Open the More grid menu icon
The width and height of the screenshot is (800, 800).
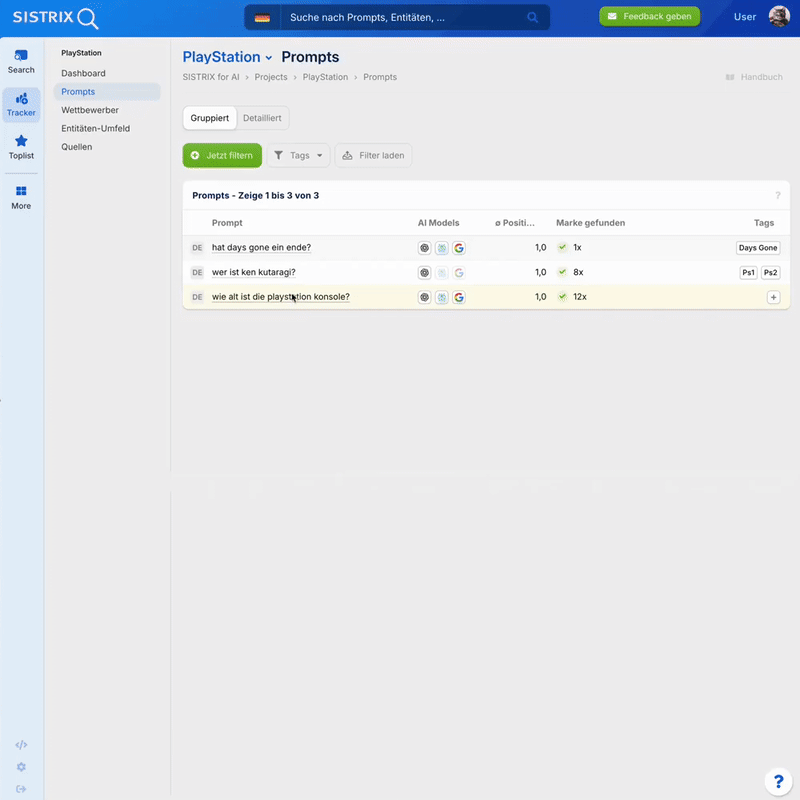21,197
